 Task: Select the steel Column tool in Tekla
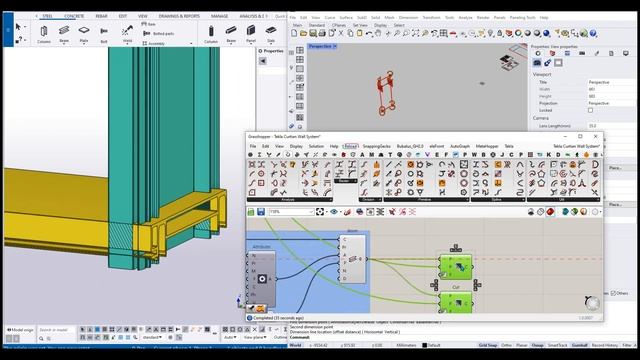(x=44, y=34)
